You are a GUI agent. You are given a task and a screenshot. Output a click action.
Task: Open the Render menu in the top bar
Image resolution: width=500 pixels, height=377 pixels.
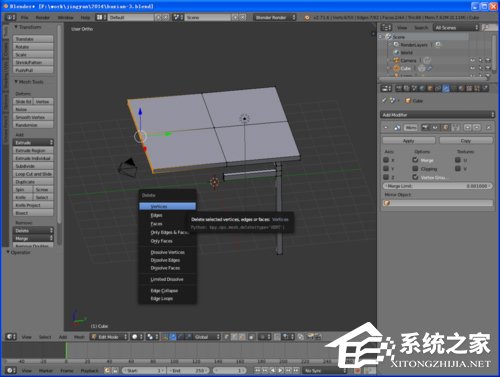[x=43, y=17]
